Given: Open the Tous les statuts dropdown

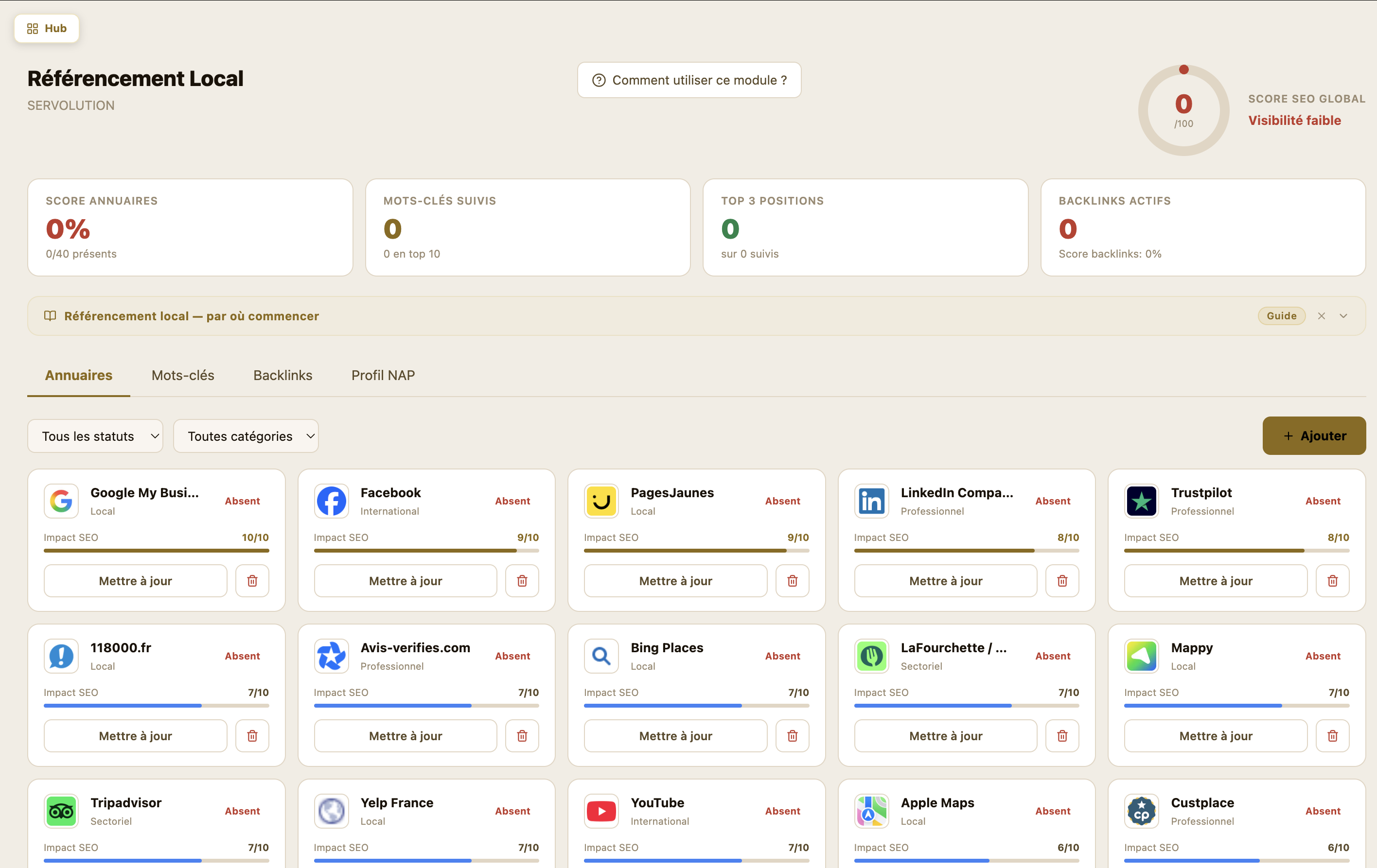Looking at the screenshot, I should pos(95,436).
